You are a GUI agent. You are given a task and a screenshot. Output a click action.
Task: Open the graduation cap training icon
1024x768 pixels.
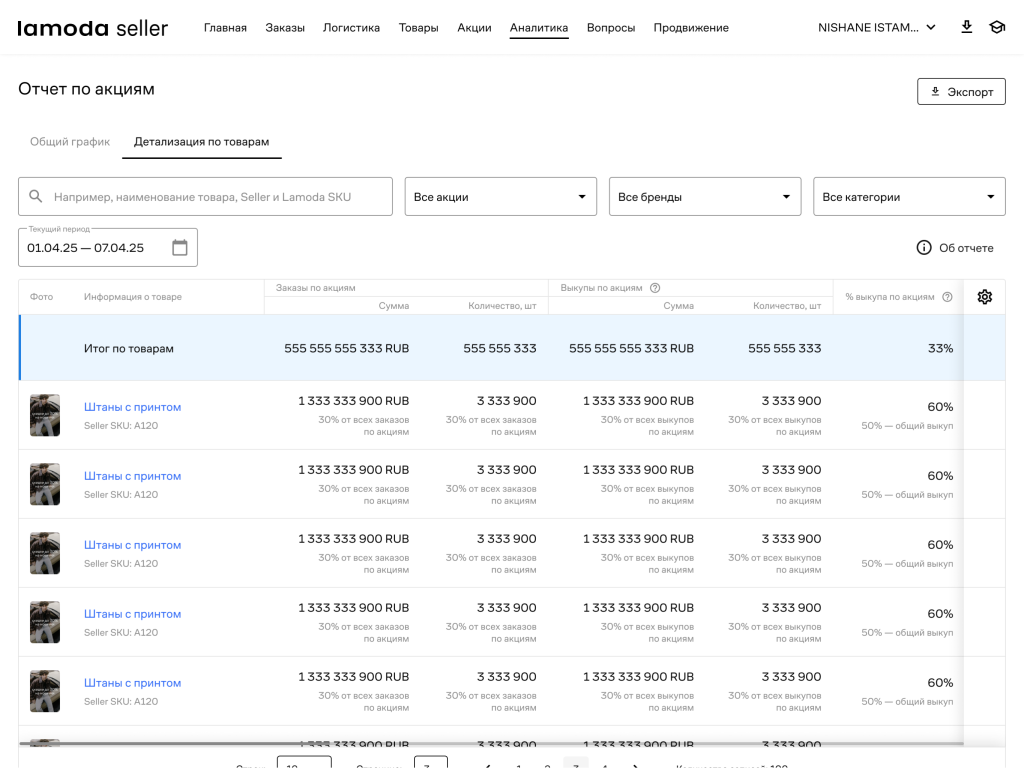pos(996,27)
